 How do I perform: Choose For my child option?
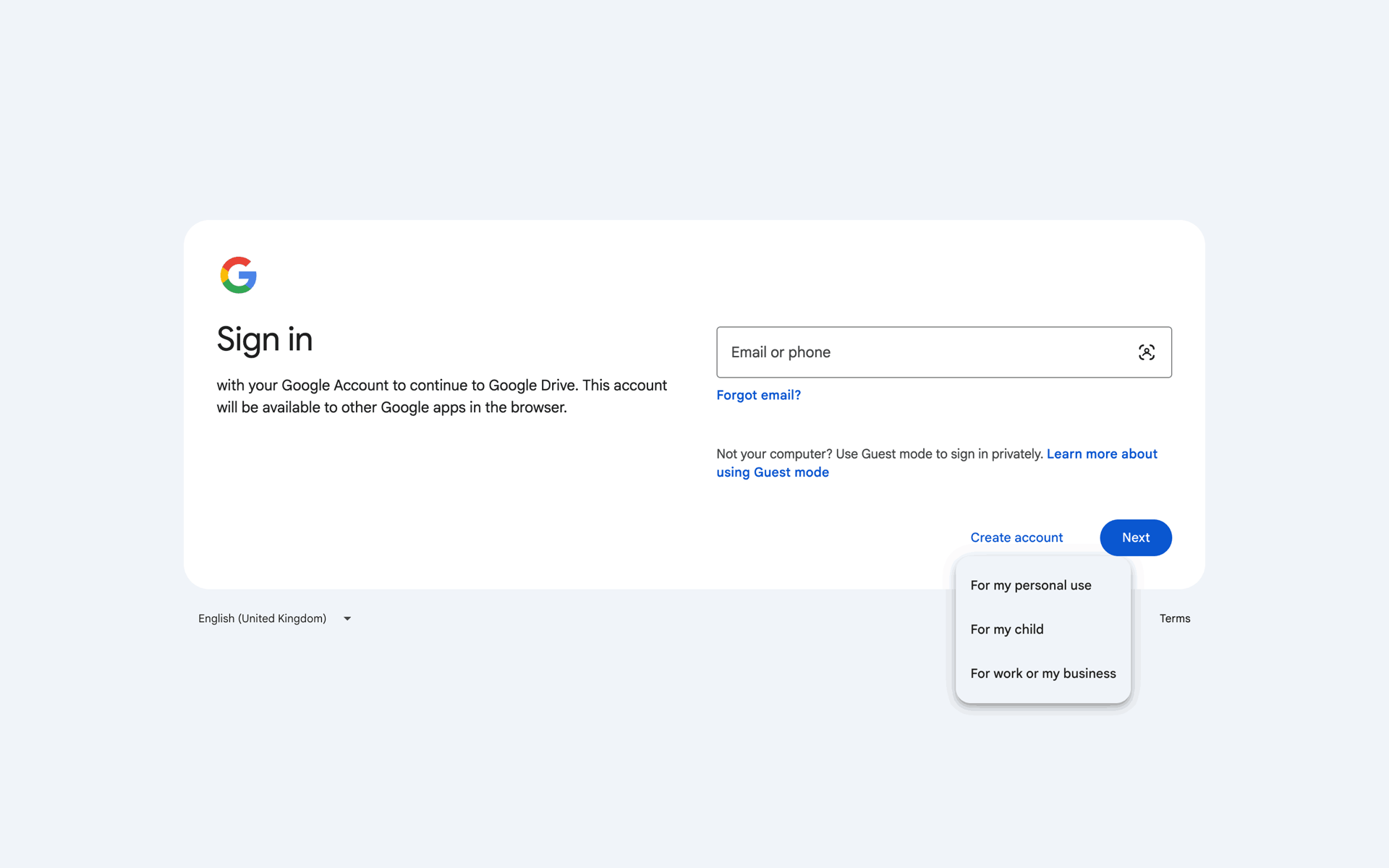tap(1042, 629)
